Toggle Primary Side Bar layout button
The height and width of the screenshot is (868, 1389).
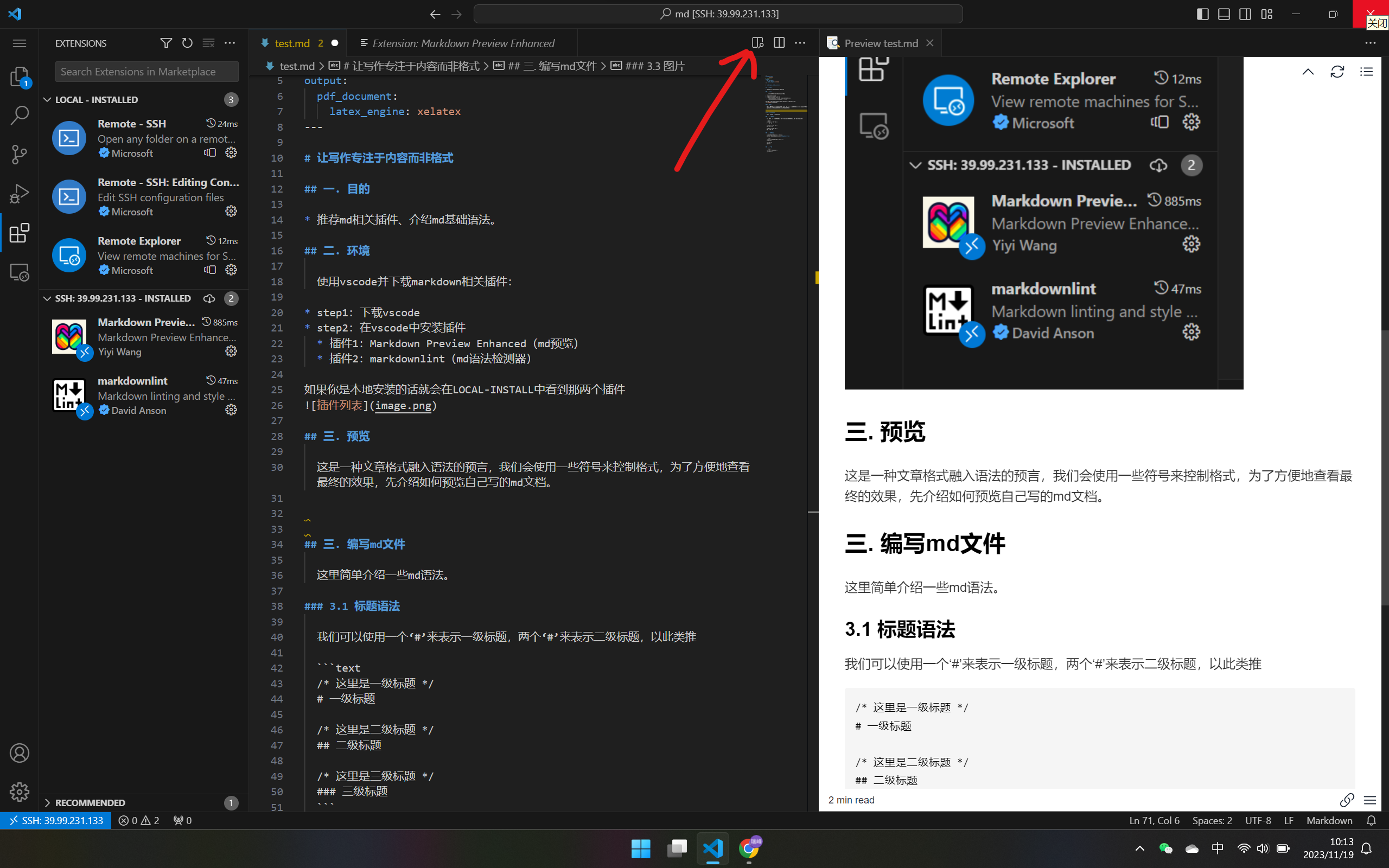coord(1202,14)
